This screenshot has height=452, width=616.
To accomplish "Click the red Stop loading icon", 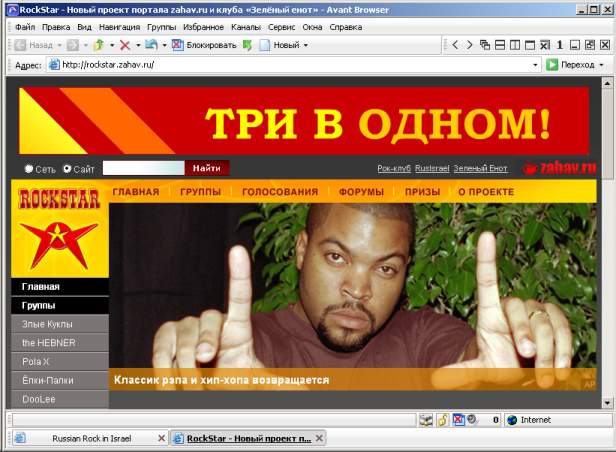I will (124, 45).
